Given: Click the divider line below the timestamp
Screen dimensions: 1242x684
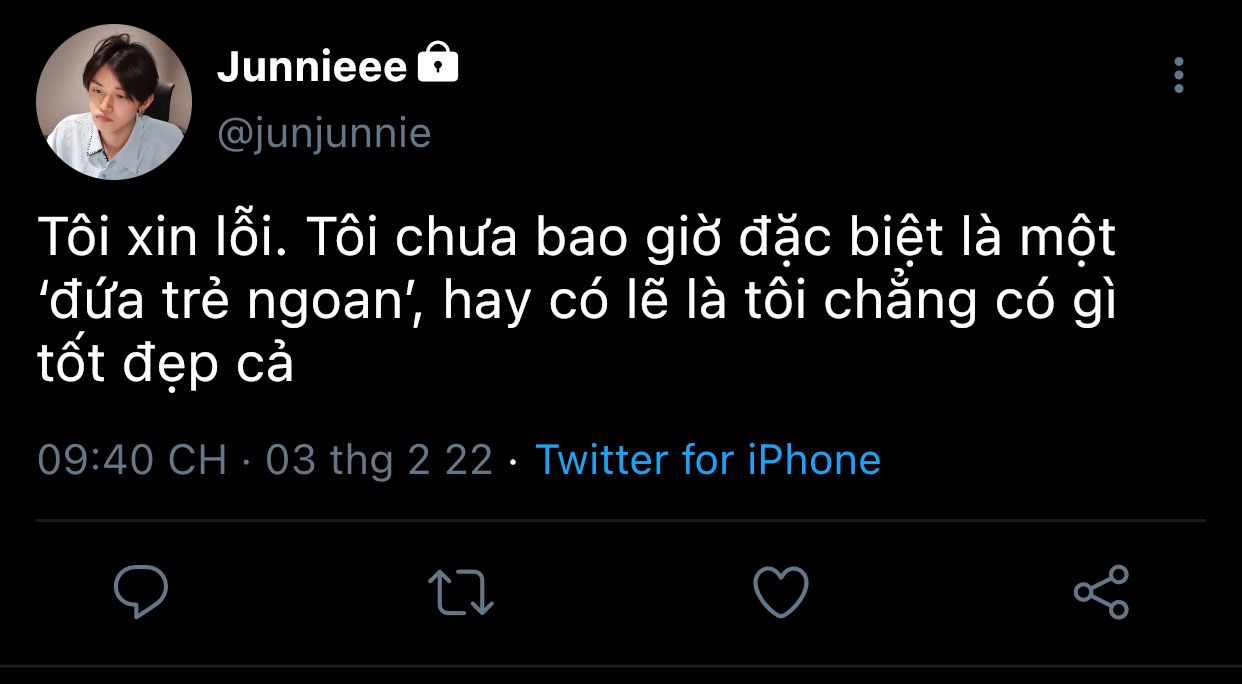Looking at the screenshot, I should 620,521.
